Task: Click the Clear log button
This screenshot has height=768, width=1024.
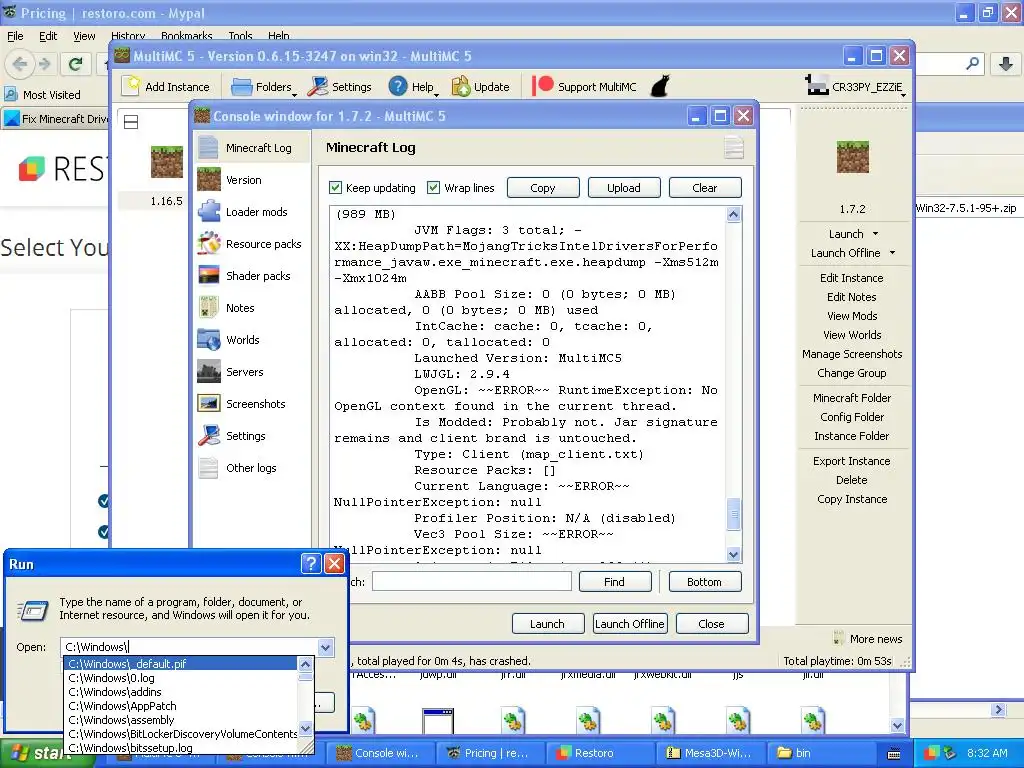Action: tap(705, 187)
